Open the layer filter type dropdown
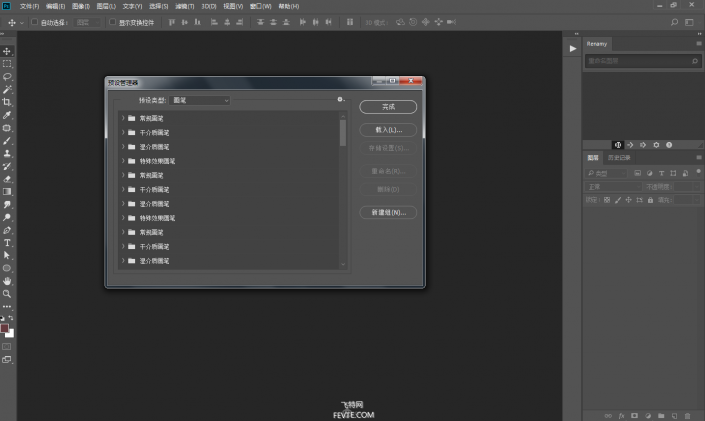 click(x=606, y=173)
